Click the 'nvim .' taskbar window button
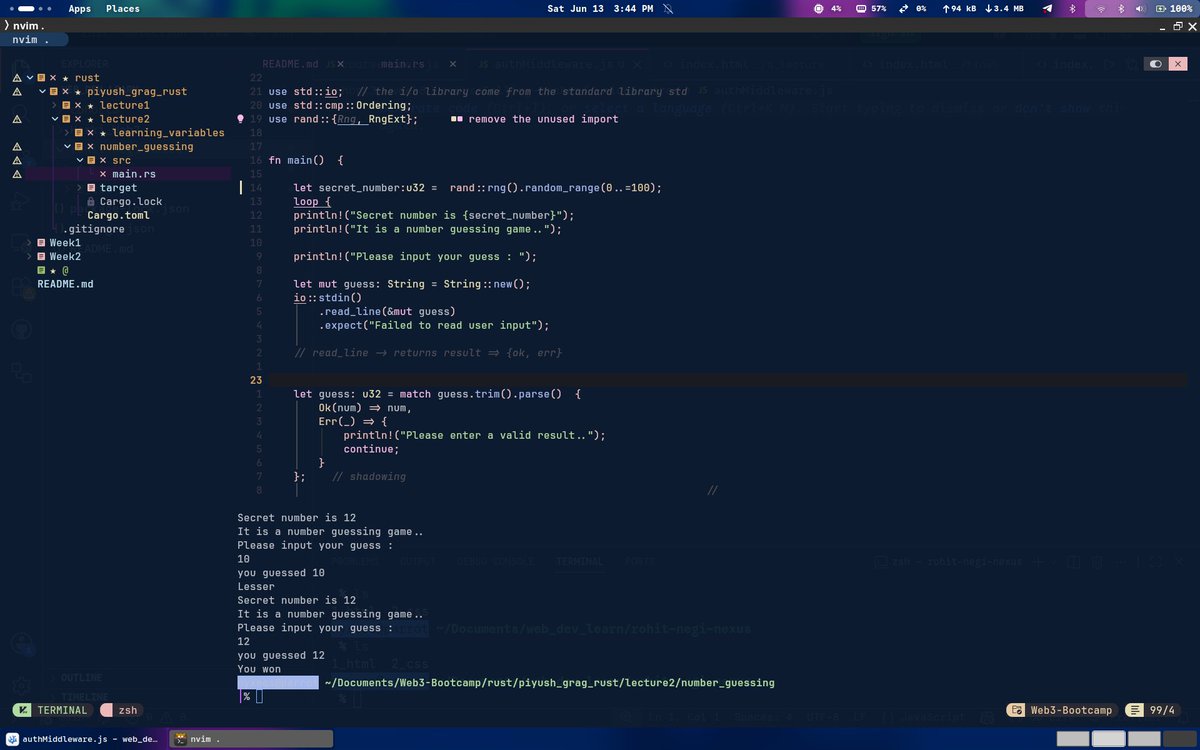Image resolution: width=1200 pixels, height=750 pixels. click(x=251, y=738)
